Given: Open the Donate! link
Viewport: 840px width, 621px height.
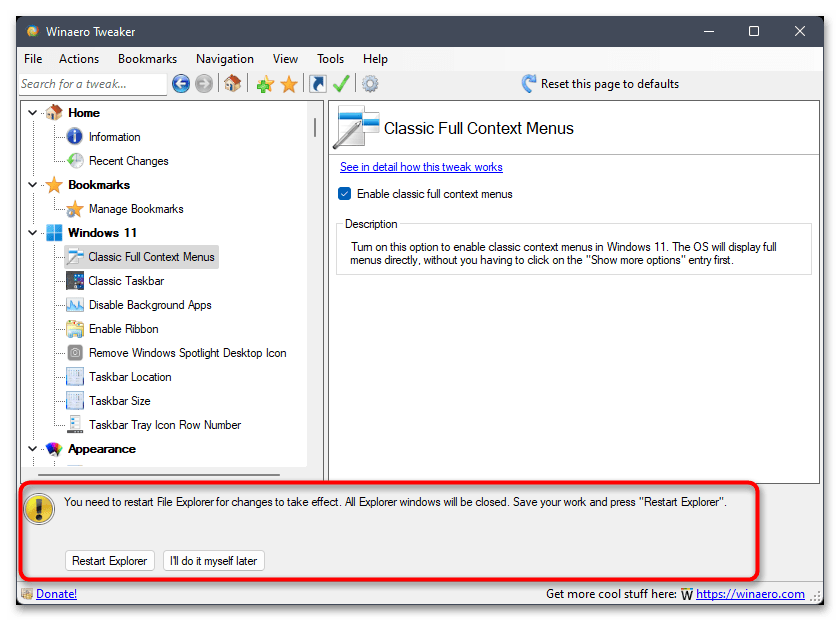Looking at the screenshot, I should (x=56, y=594).
